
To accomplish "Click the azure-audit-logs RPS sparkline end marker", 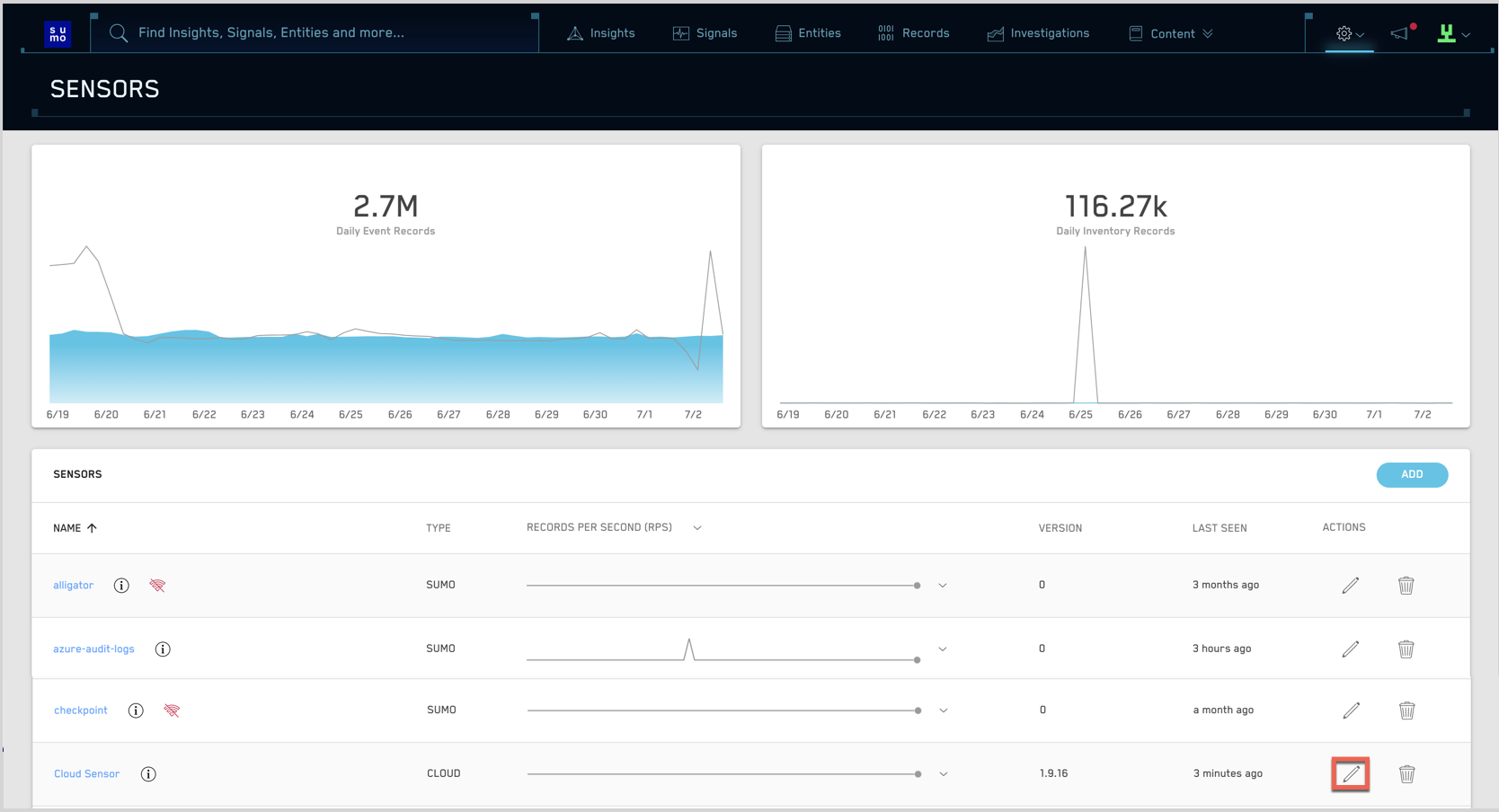I will pos(917,660).
